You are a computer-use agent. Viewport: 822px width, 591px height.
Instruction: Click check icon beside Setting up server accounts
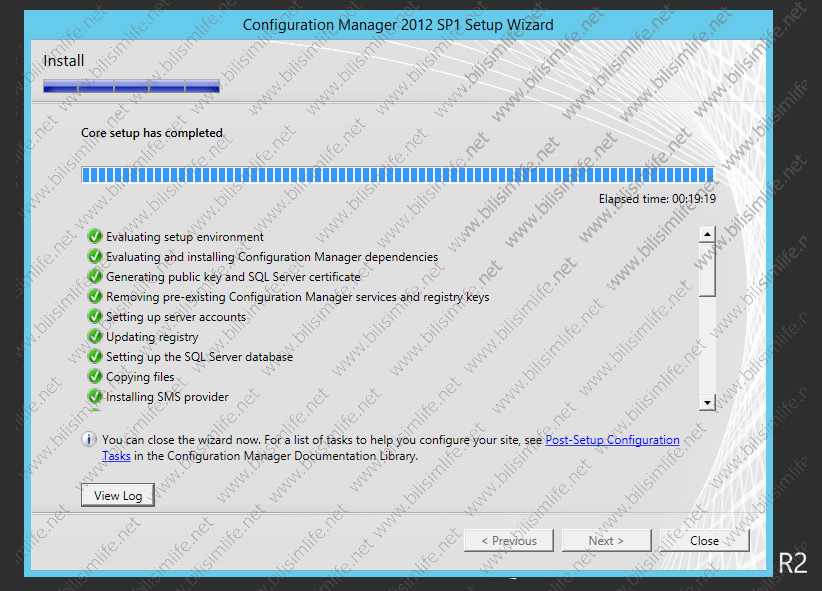pos(95,316)
